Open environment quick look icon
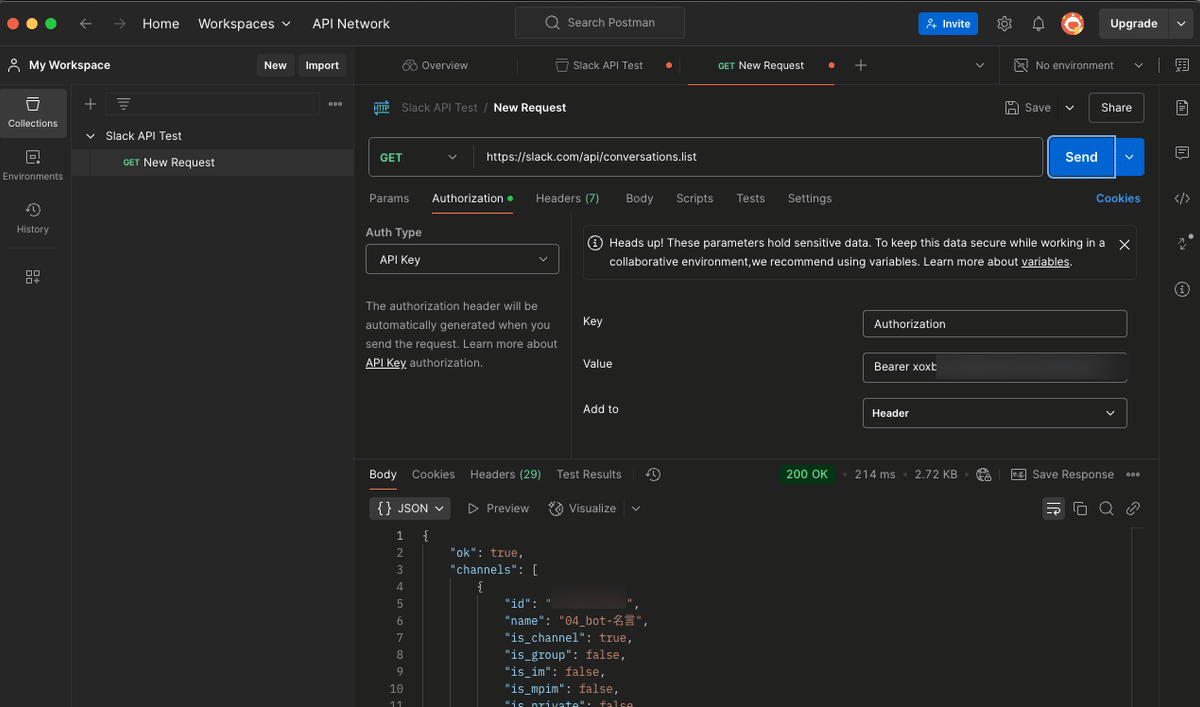1200x707 pixels. [1181, 65]
